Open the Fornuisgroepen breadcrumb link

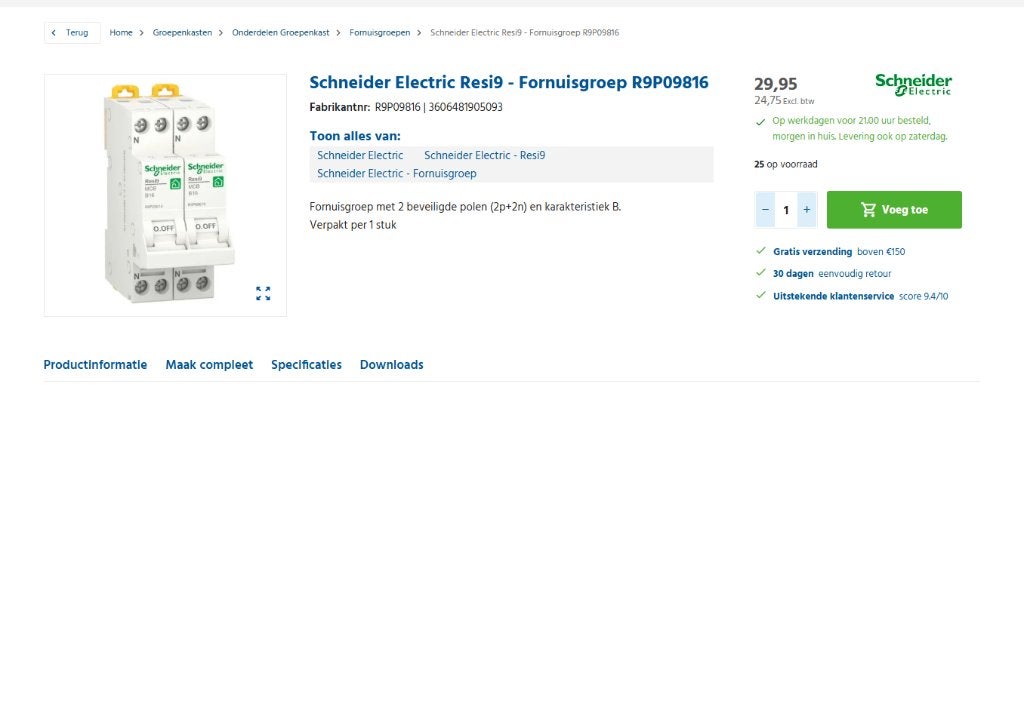pyautogui.click(x=379, y=33)
